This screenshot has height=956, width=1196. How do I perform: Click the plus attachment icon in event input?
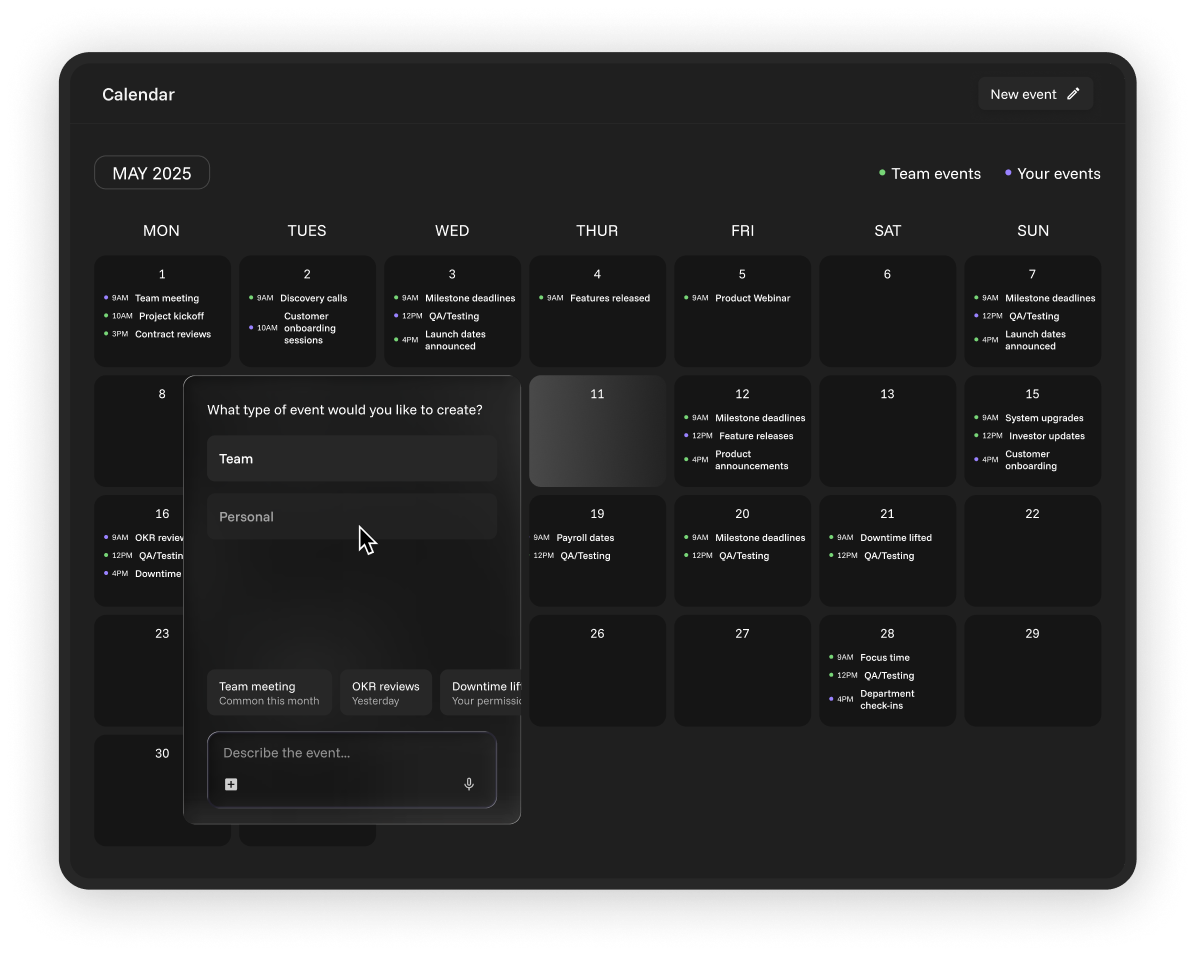231,784
